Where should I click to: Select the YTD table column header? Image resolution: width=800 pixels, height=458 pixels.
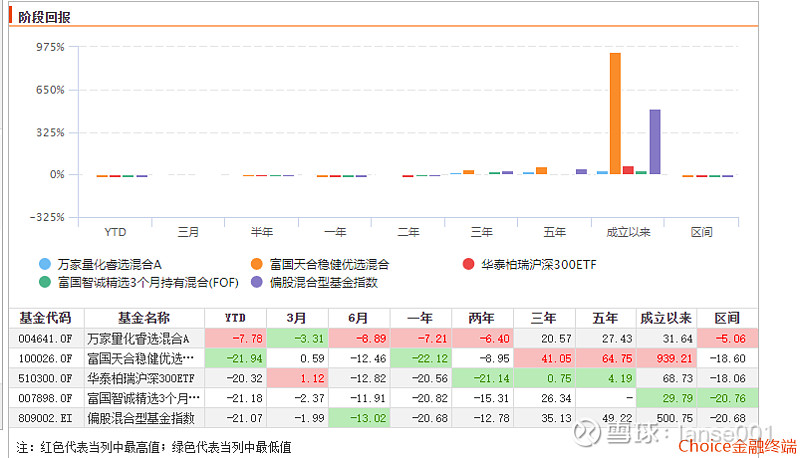tap(235, 318)
